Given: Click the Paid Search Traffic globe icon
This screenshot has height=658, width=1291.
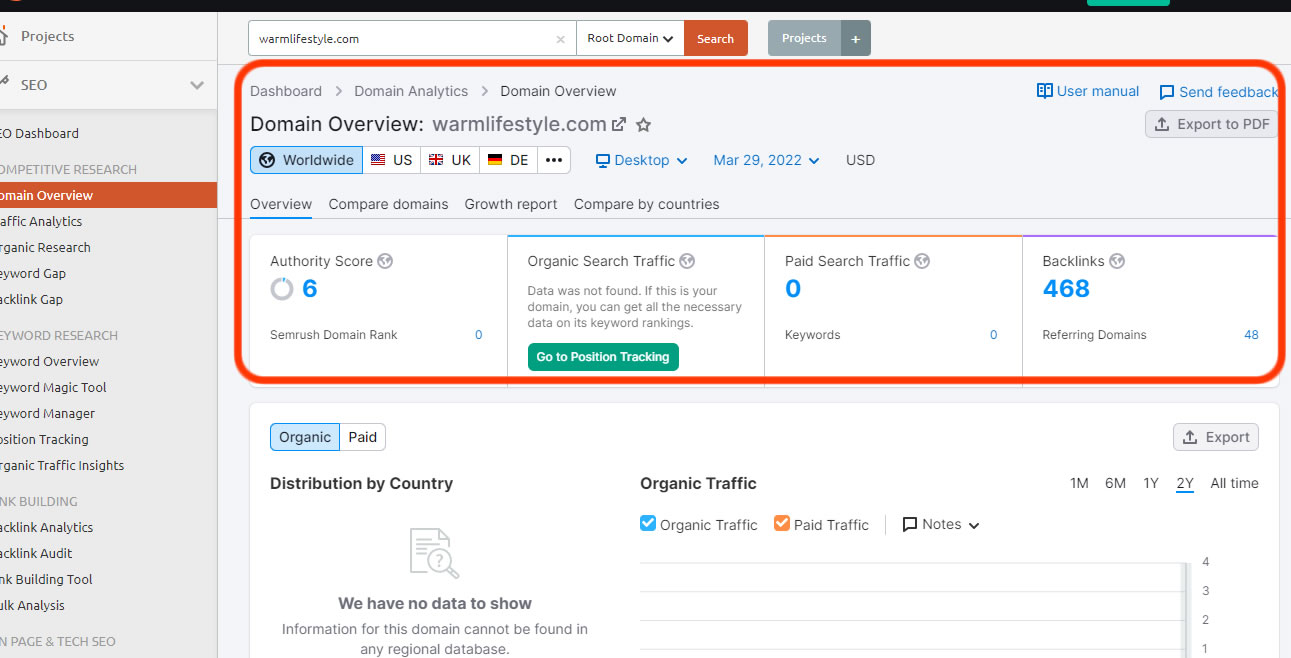Looking at the screenshot, I should pos(922,261).
